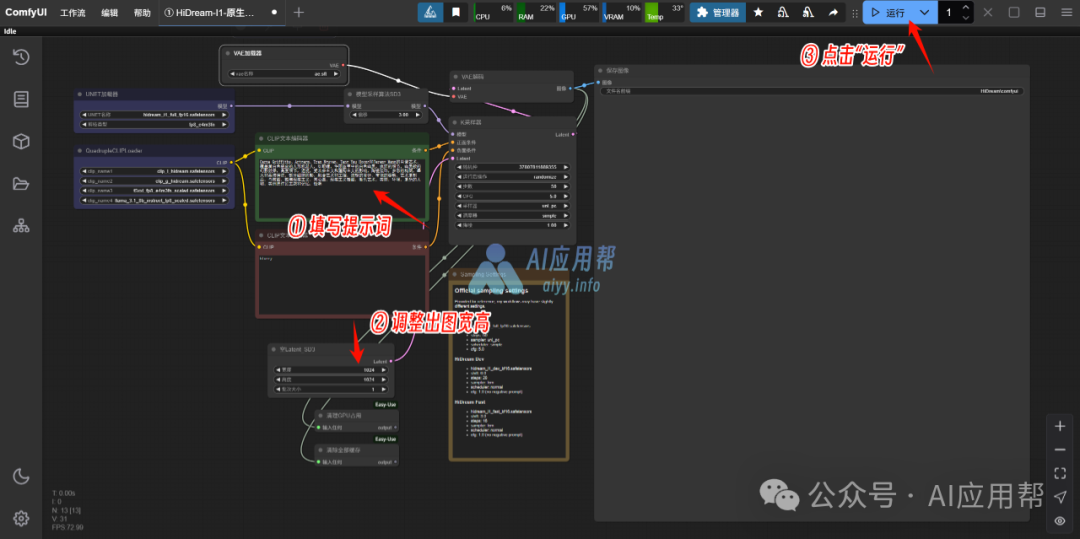Image resolution: width=1080 pixels, height=539 pixels.
Task: Collapse the QuadrupleCLIPLoader node dot
Action: pos(81,150)
